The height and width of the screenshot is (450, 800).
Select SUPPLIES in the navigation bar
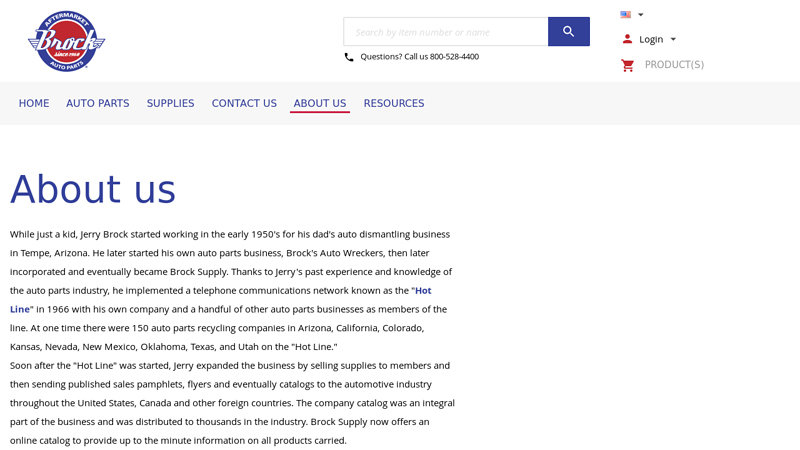[x=170, y=103]
